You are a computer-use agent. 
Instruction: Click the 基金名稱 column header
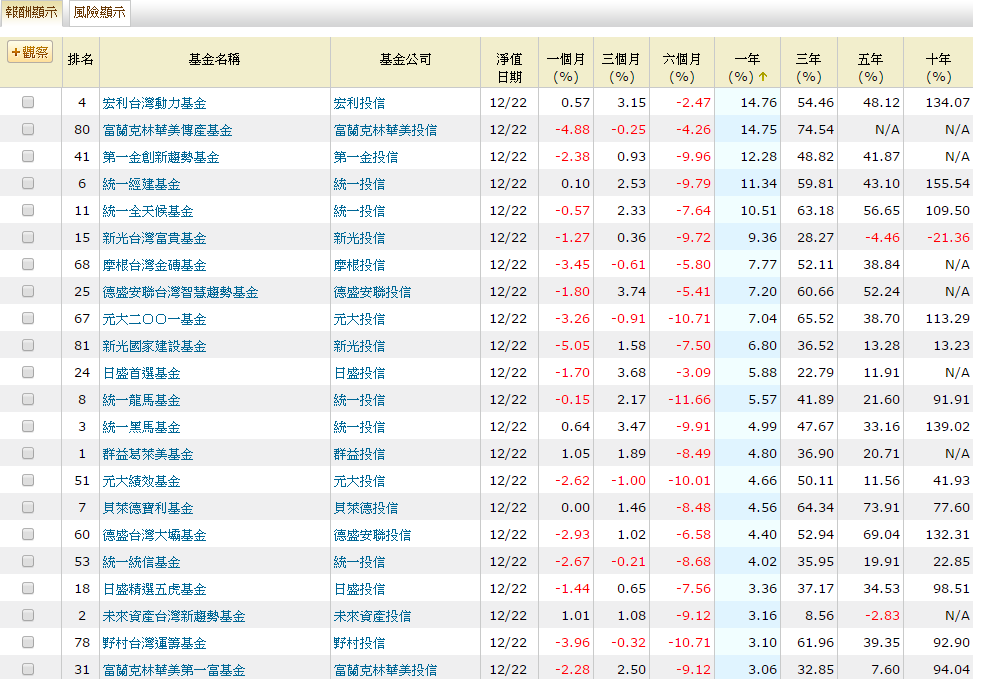tap(214, 60)
